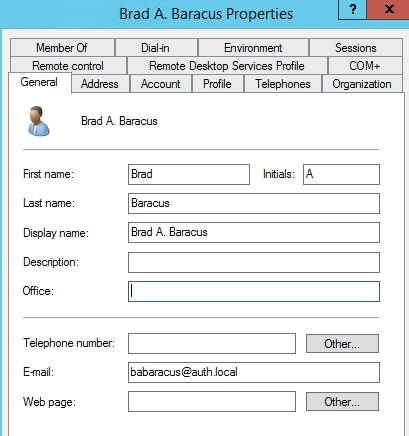Switch to the Dial-in tab

click(x=156, y=48)
